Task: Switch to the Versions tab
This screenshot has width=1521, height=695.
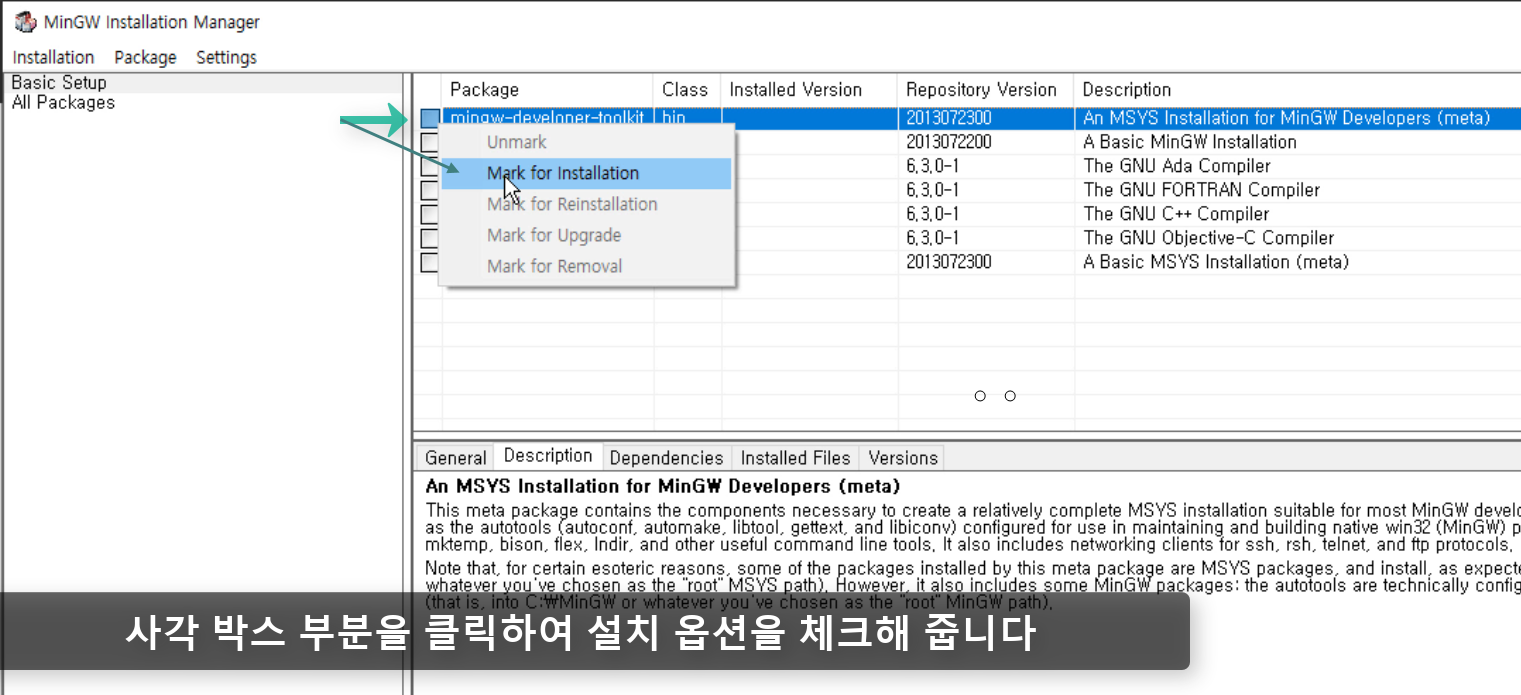Action: pos(903,458)
